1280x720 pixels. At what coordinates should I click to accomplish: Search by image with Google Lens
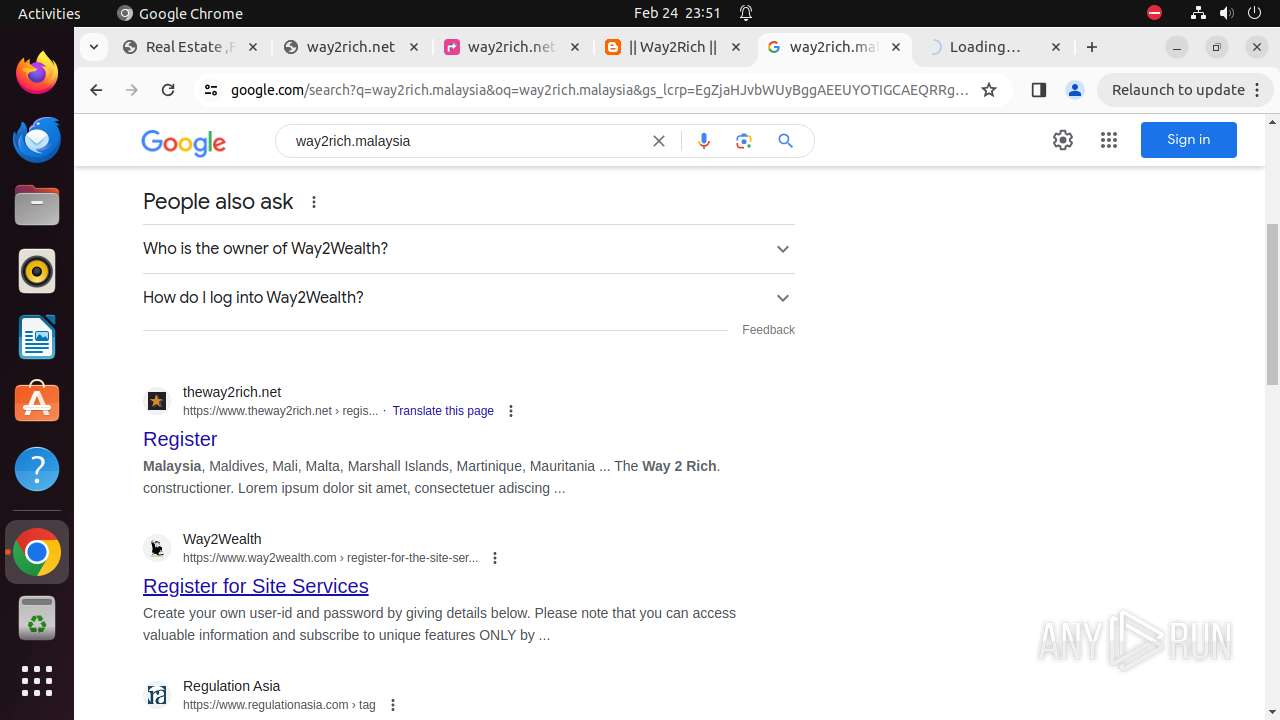point(743,141)
